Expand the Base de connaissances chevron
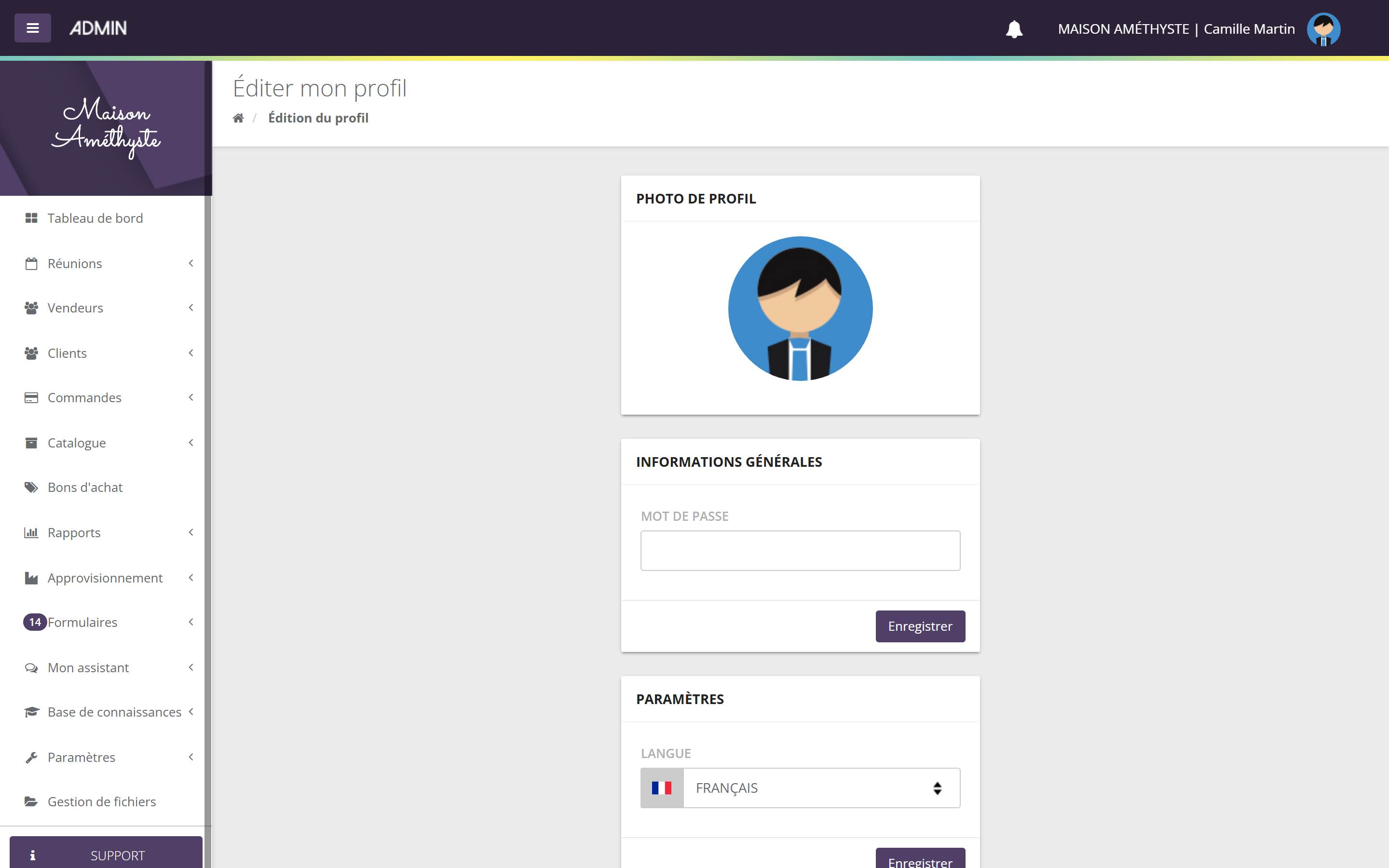Screen dimensions: 1389x868 coord(191,712)
